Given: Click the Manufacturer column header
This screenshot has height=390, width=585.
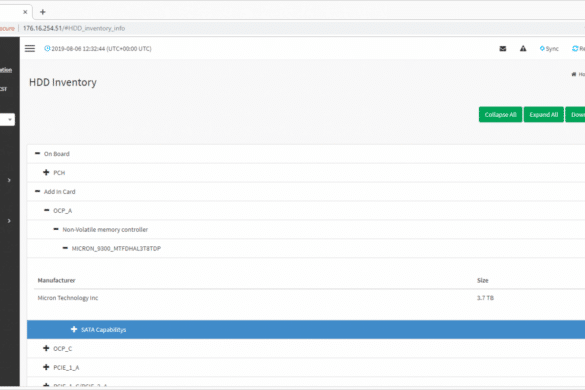Looking at the screenshot, I should (56, 280).
